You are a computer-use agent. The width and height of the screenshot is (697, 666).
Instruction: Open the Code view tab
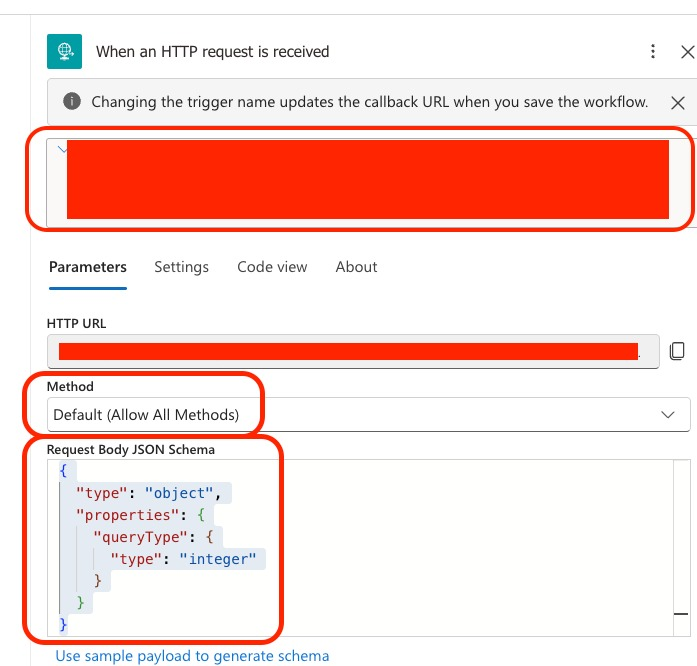pos(272,267)
